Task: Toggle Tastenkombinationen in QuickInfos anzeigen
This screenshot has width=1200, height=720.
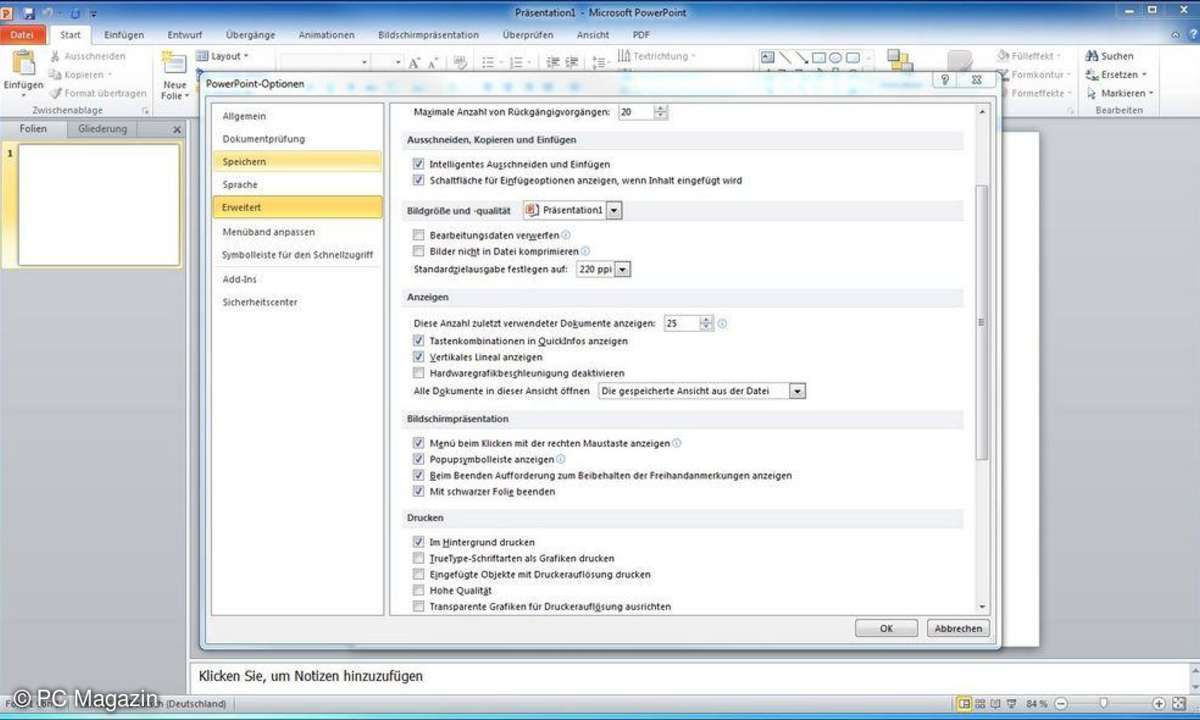Action: (419, 341)
